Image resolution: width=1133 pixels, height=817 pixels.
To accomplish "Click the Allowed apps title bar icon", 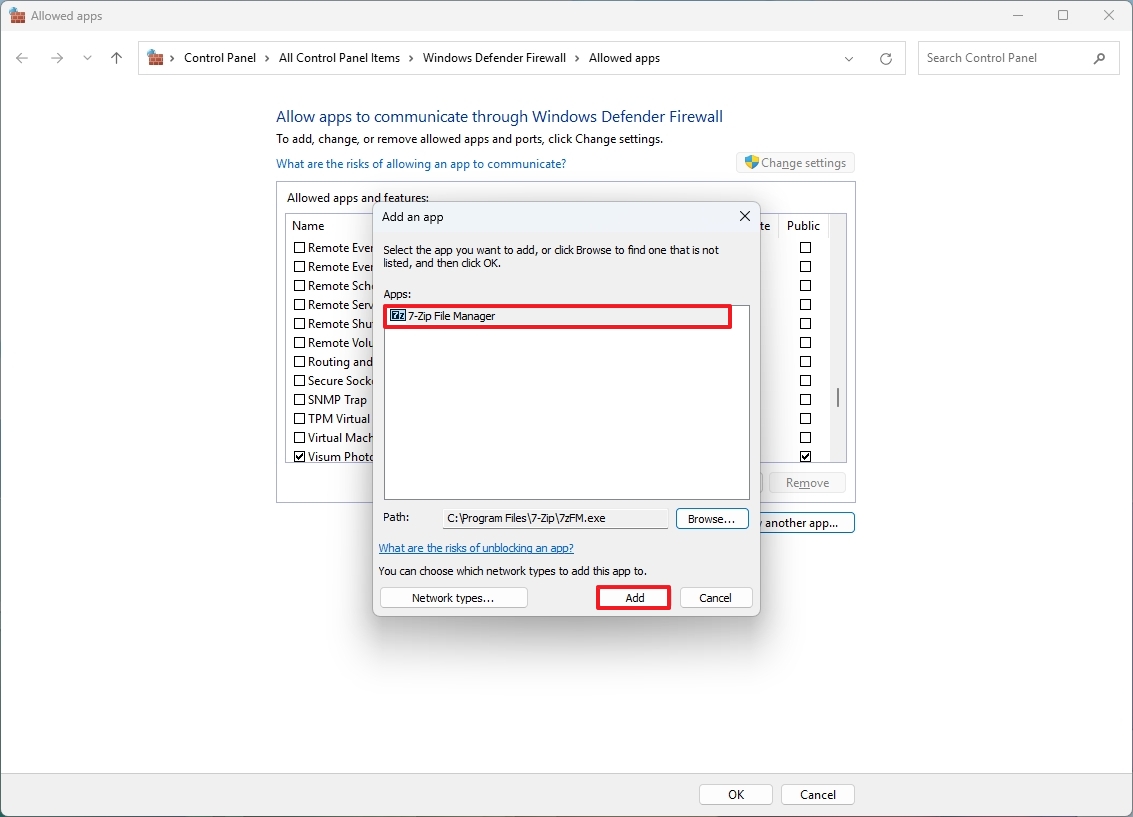I will coord(17,16).
